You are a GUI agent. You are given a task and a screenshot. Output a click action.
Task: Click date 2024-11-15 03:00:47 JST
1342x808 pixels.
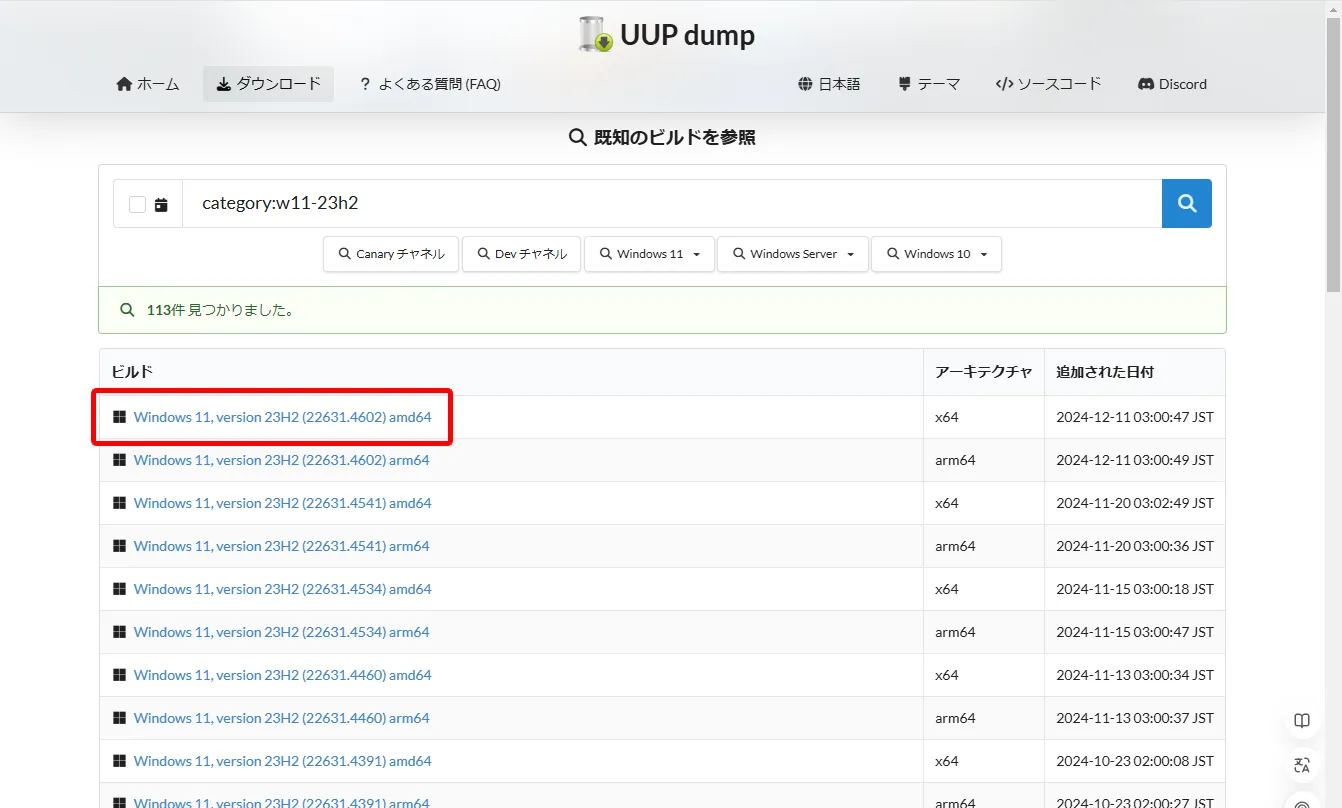[x=1135, y=632]
